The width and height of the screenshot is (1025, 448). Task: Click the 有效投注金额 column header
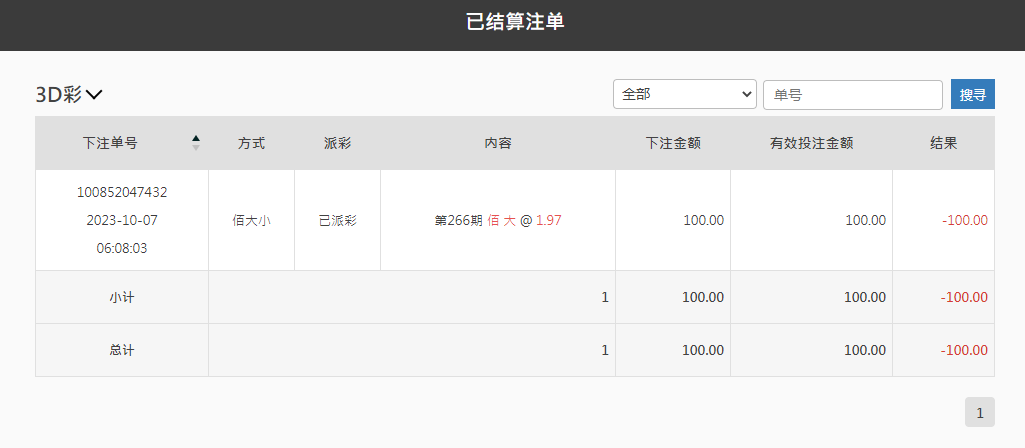pos(811,143)
